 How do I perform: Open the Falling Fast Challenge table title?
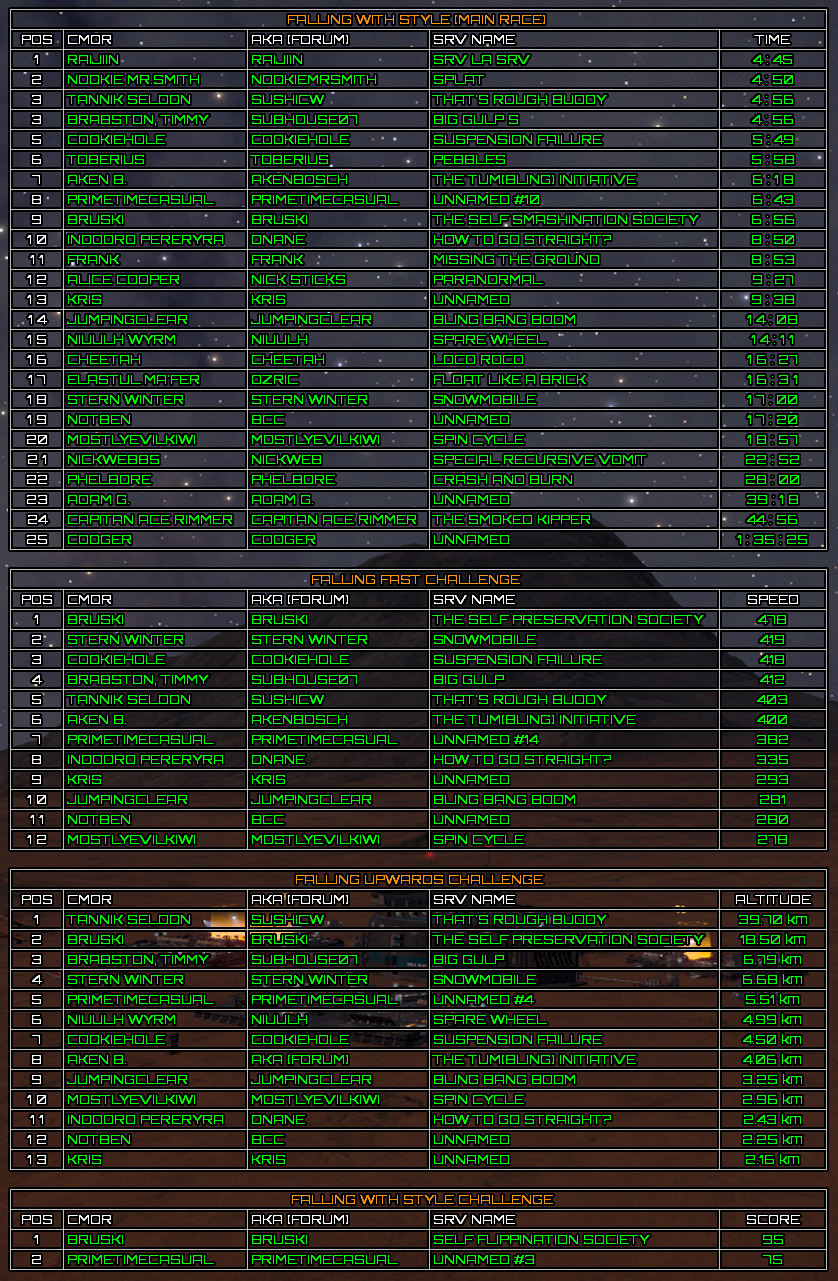pos(417,579)
